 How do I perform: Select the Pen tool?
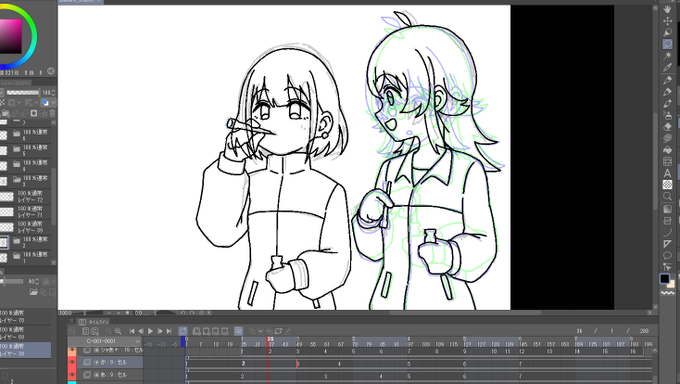click(x=667, y=80)
